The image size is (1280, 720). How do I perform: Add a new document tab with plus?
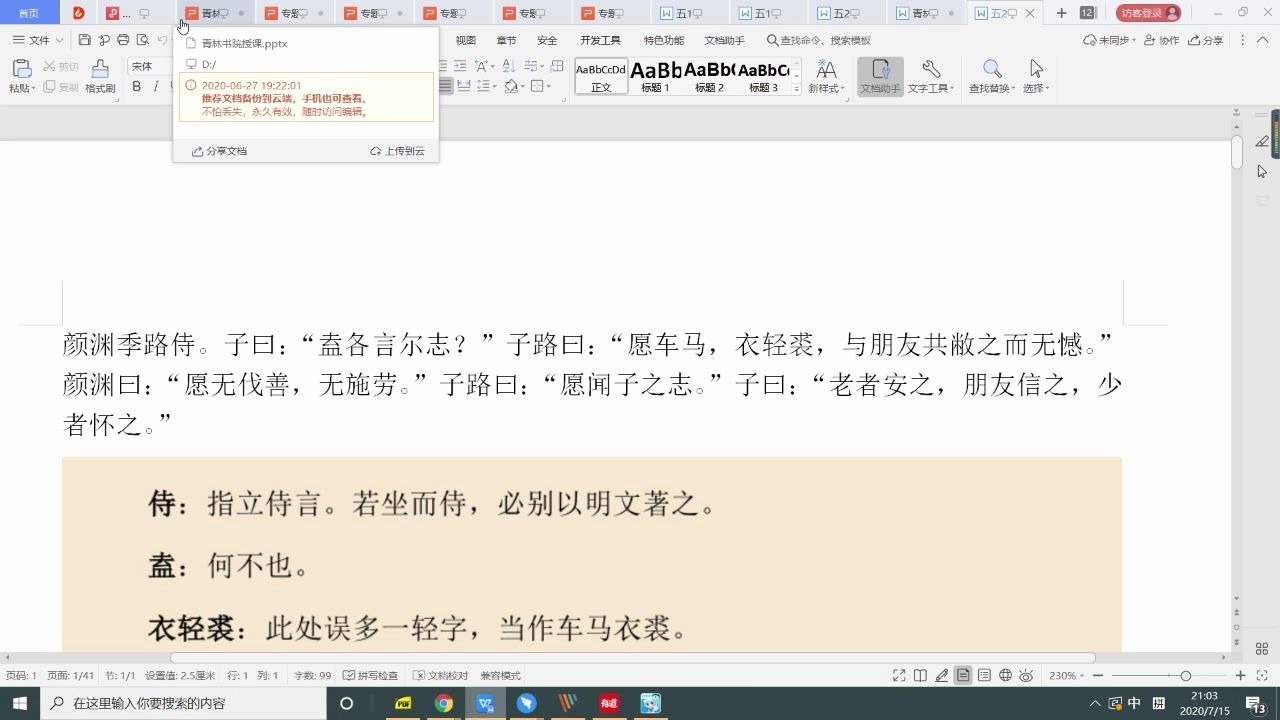click(x=1061, y=13)
